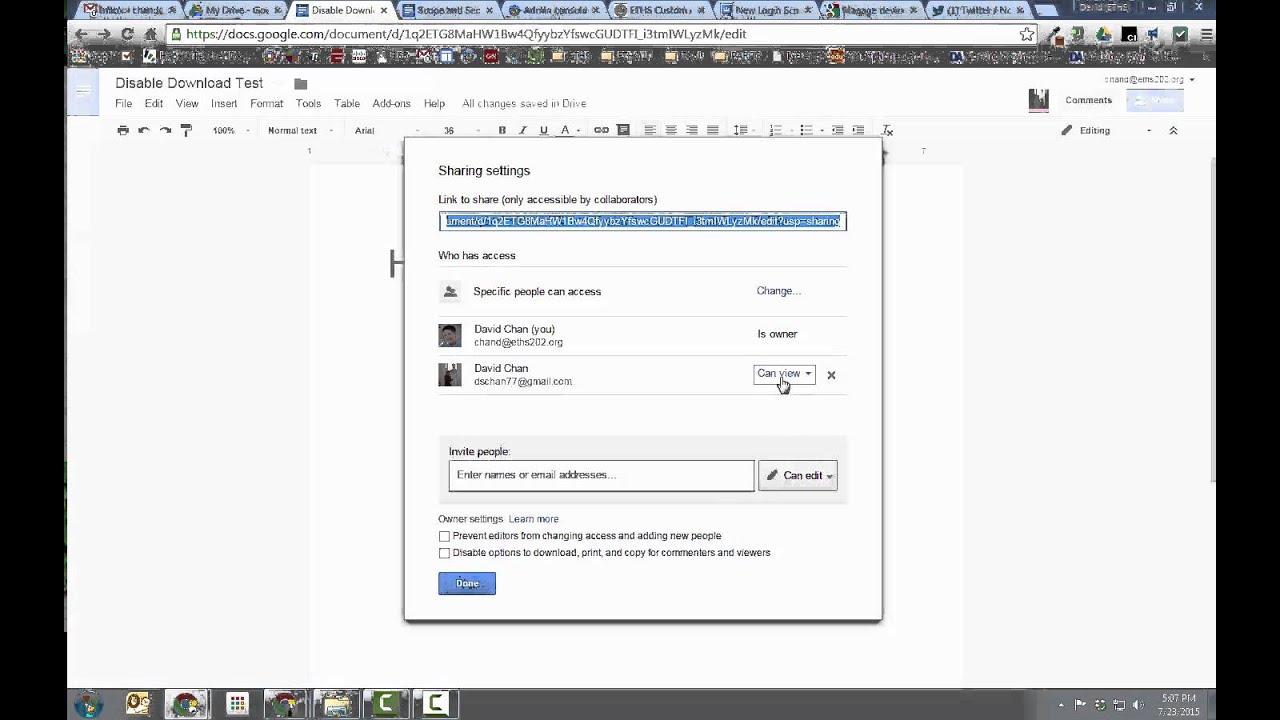Click the insert comment icon in toolbar
The width and height of the screenshot is (1280, 720).
pyautogui.click(x=623, y=130)
